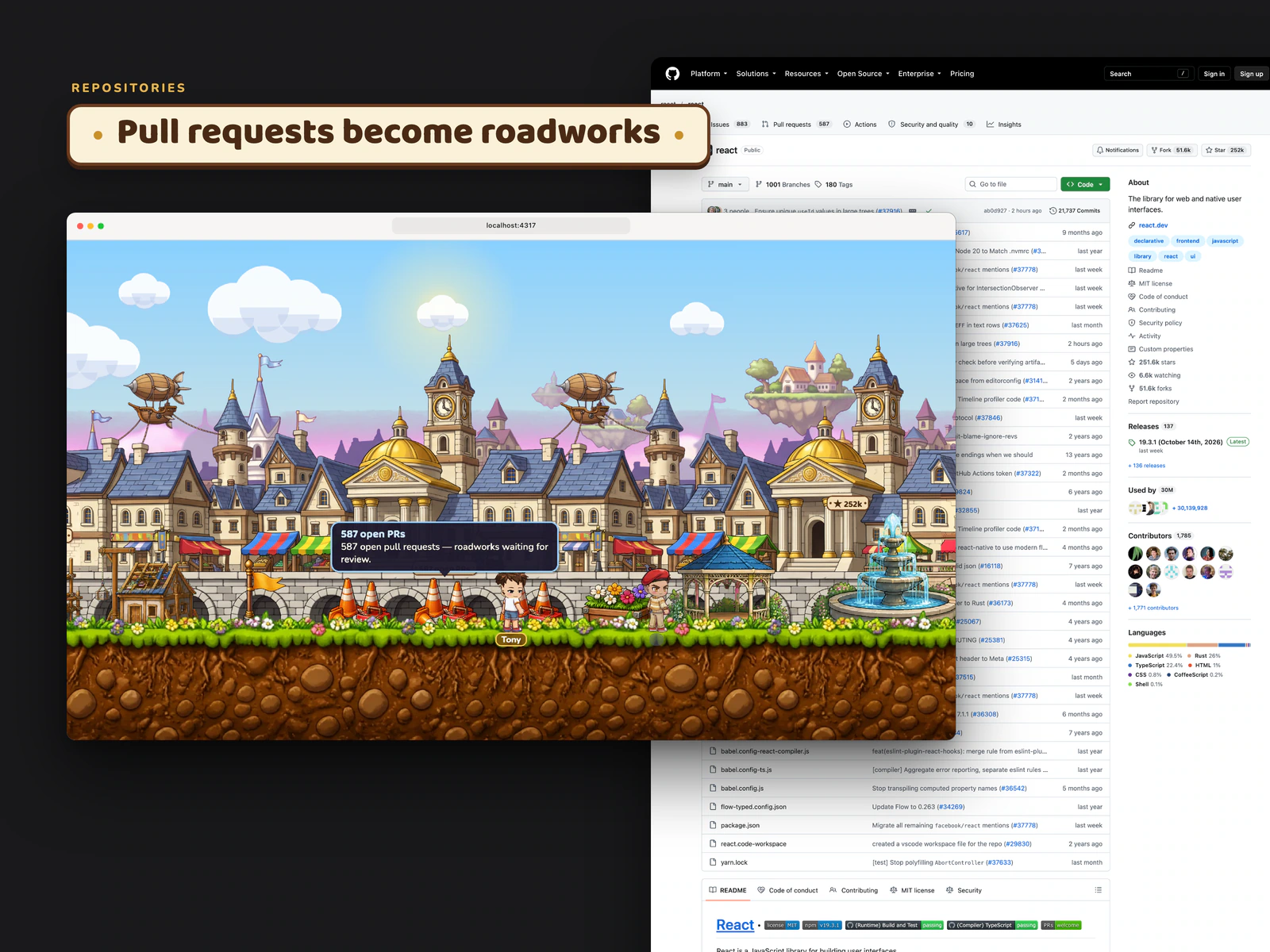Click the 252k star sign in game window
This screenshot has height=952, width=1270.
[848, 504]
